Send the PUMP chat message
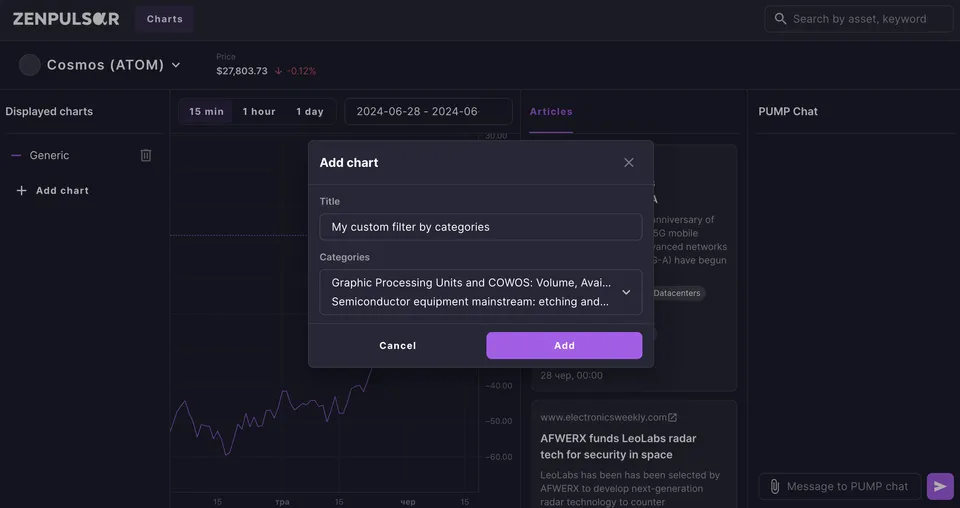Image resolution: width=960 pixels, height=508 pixels. [940, 487]
